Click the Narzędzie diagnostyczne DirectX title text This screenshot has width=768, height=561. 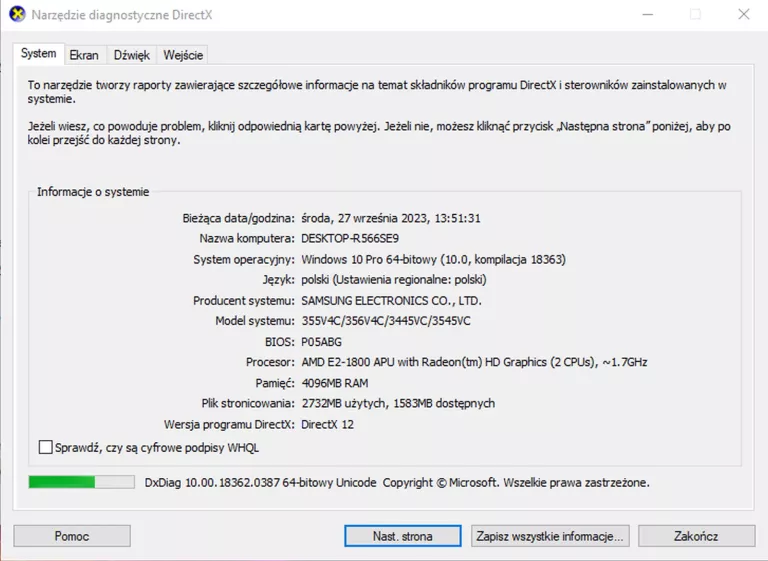coord(122,15)
